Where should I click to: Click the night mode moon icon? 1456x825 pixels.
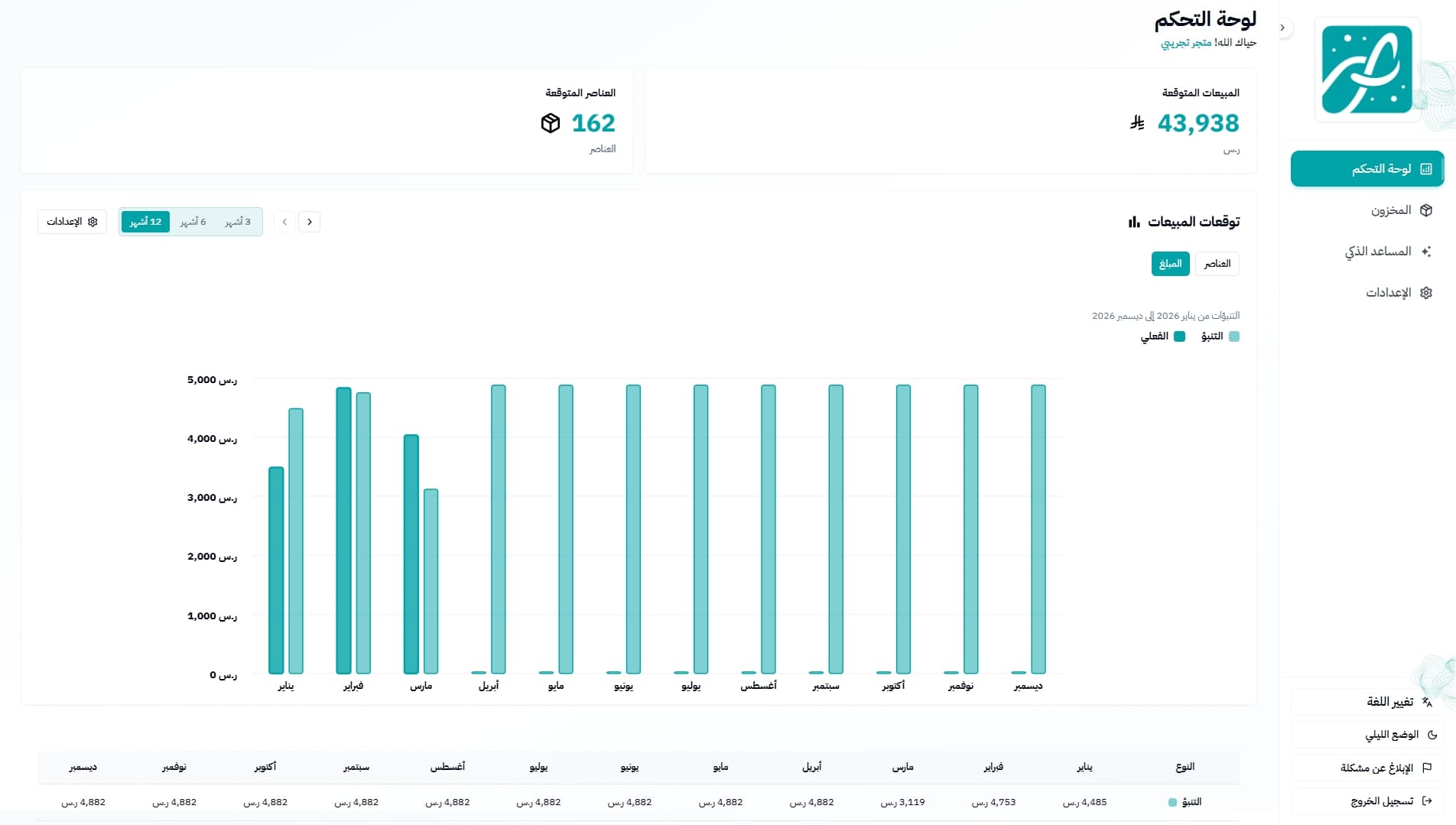tap(1432, 735)
